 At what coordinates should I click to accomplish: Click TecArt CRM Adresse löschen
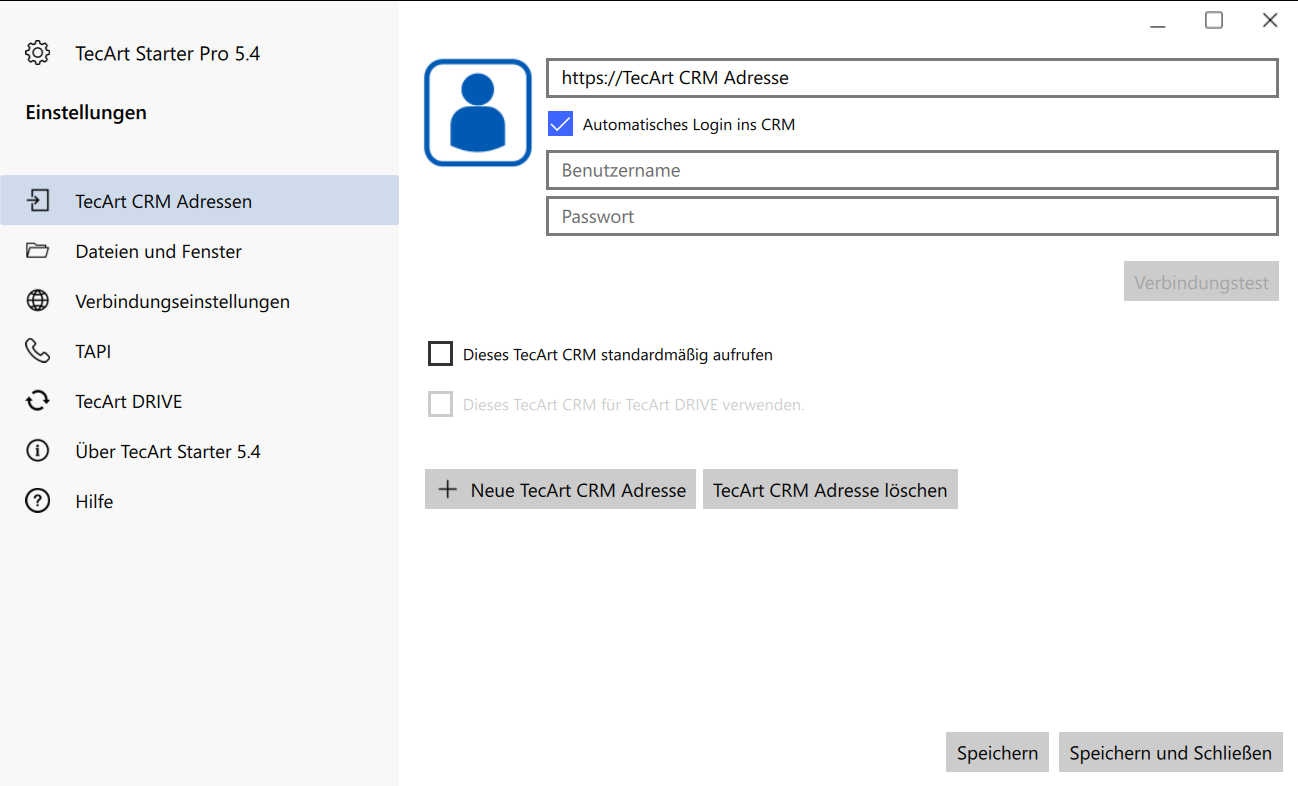830,489
